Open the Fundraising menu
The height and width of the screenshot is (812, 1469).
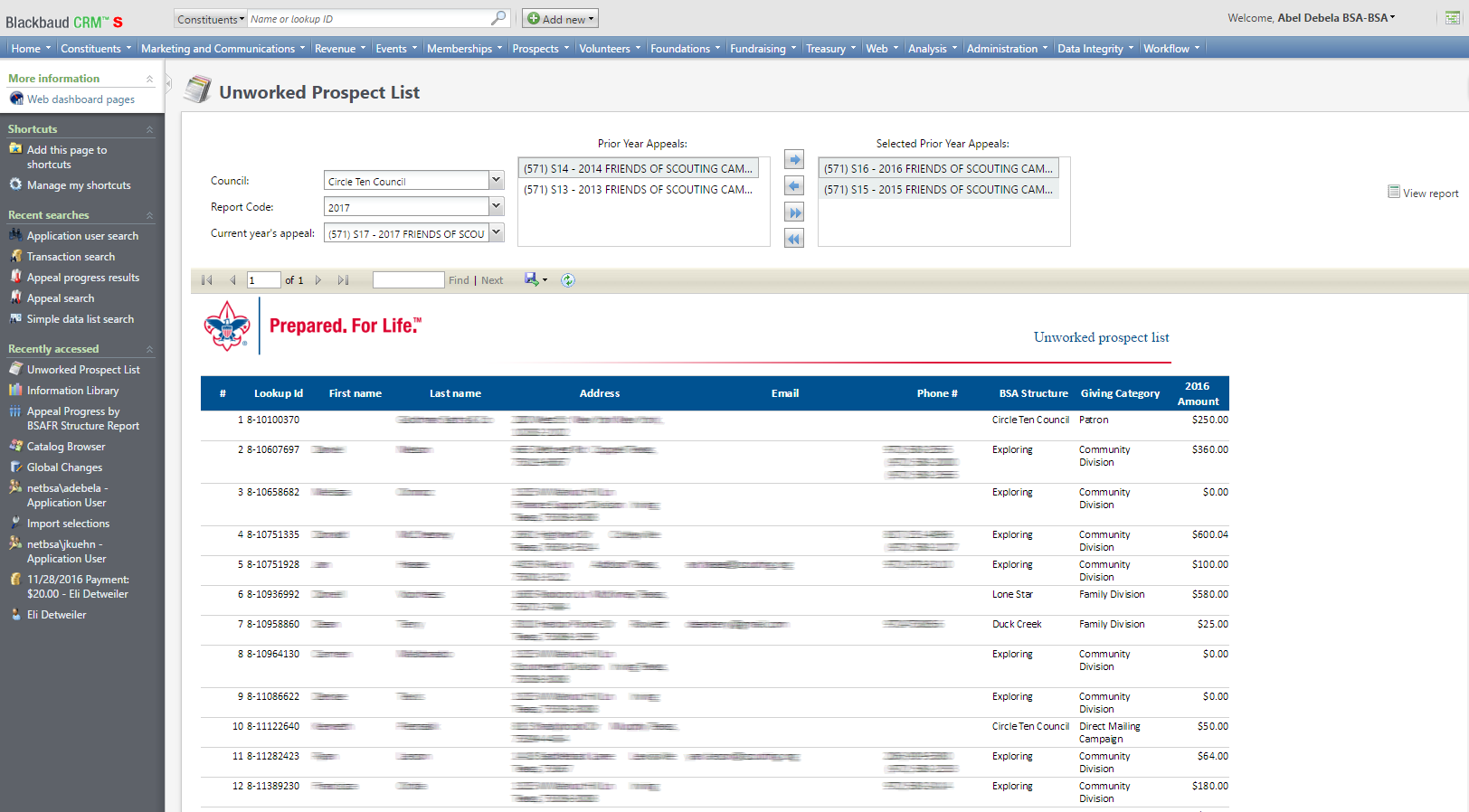[763, 49]
